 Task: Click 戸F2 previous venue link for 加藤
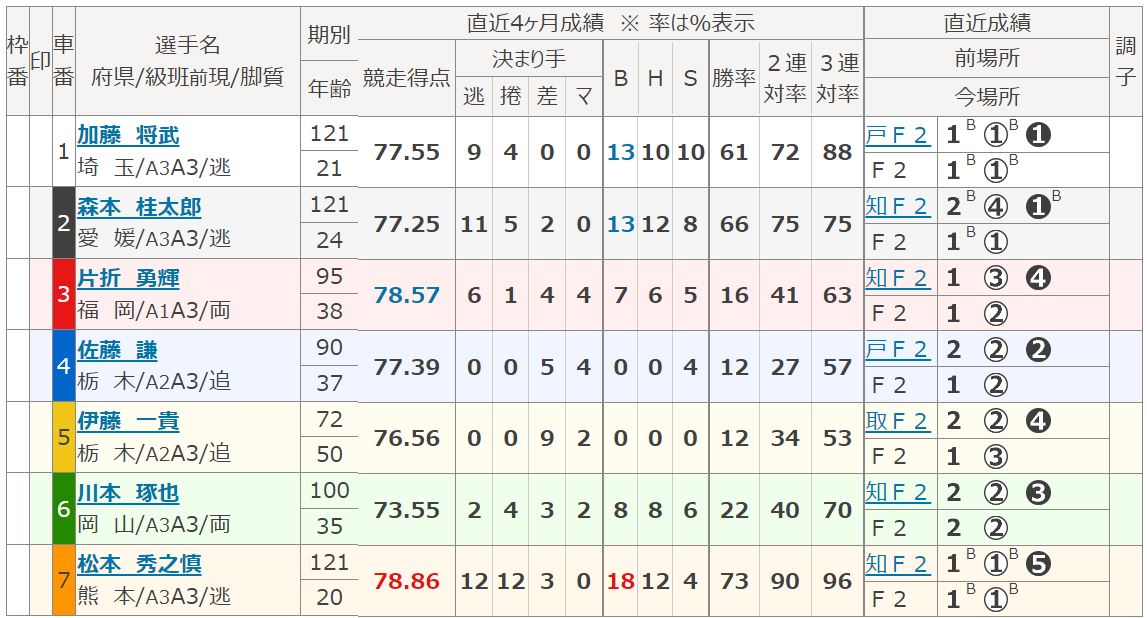click(x=897, y=135)
